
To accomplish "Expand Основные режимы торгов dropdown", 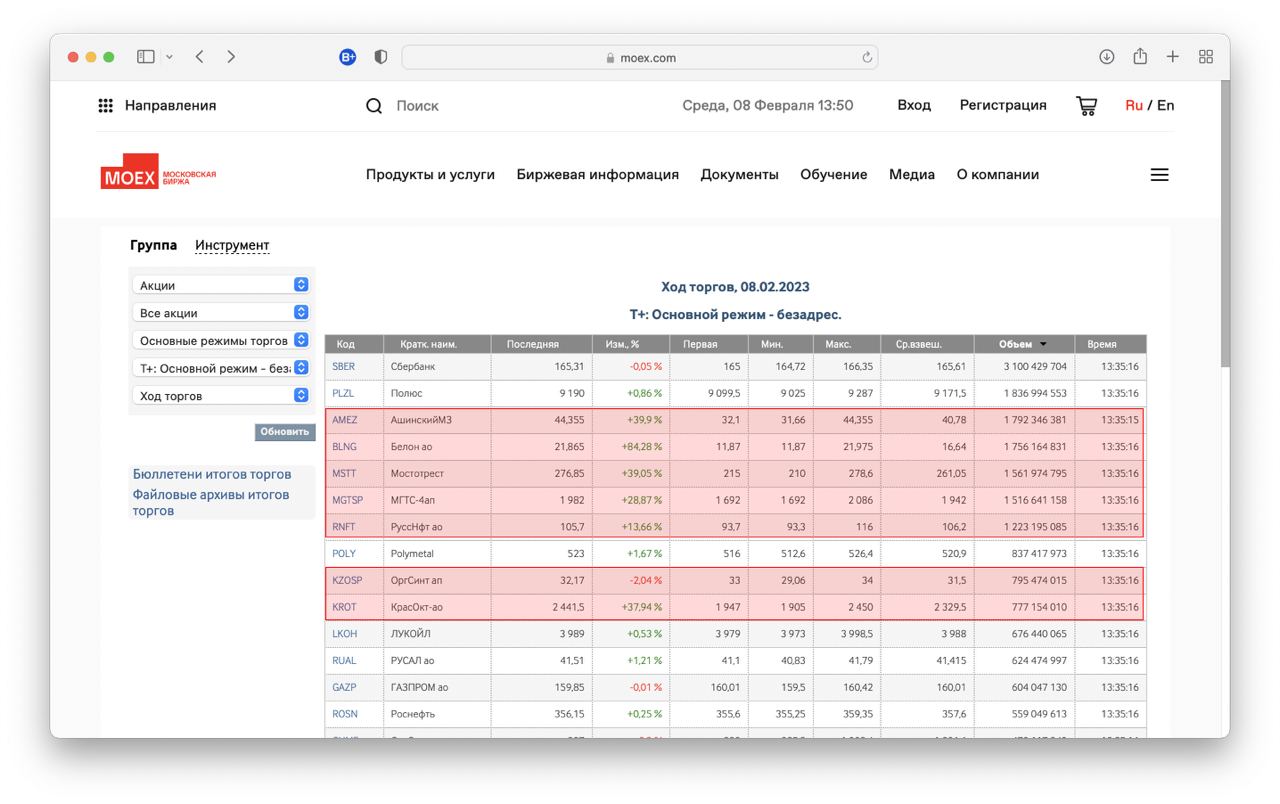I will [x=221, y=340].
